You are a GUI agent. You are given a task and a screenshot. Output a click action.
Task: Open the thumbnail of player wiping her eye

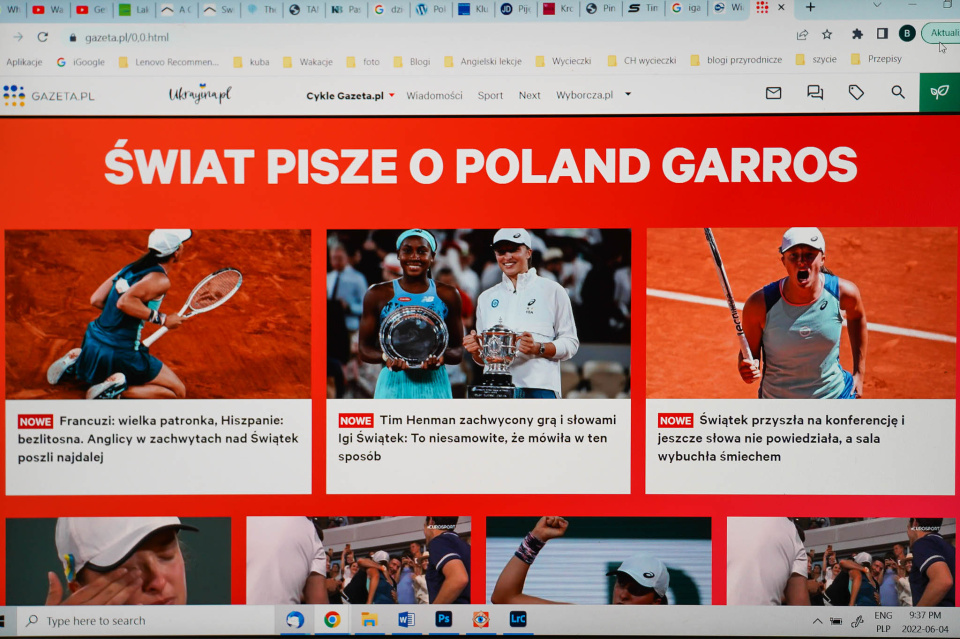tap(119, 561)
